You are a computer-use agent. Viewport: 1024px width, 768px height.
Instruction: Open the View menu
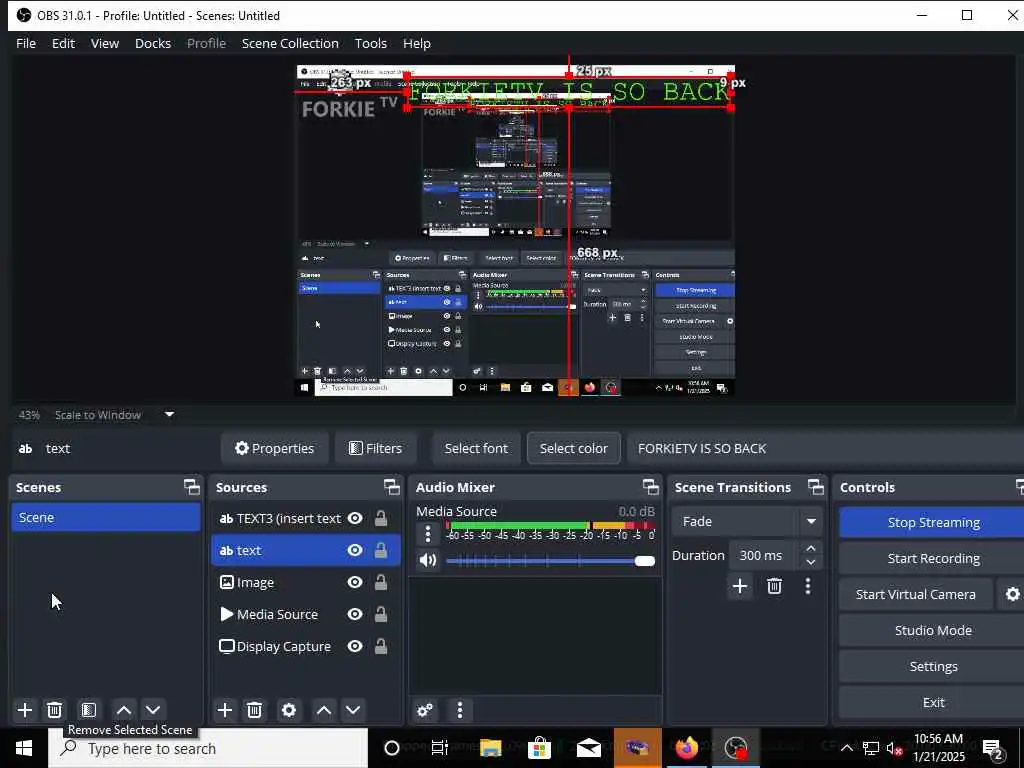[x=104, y=43]
